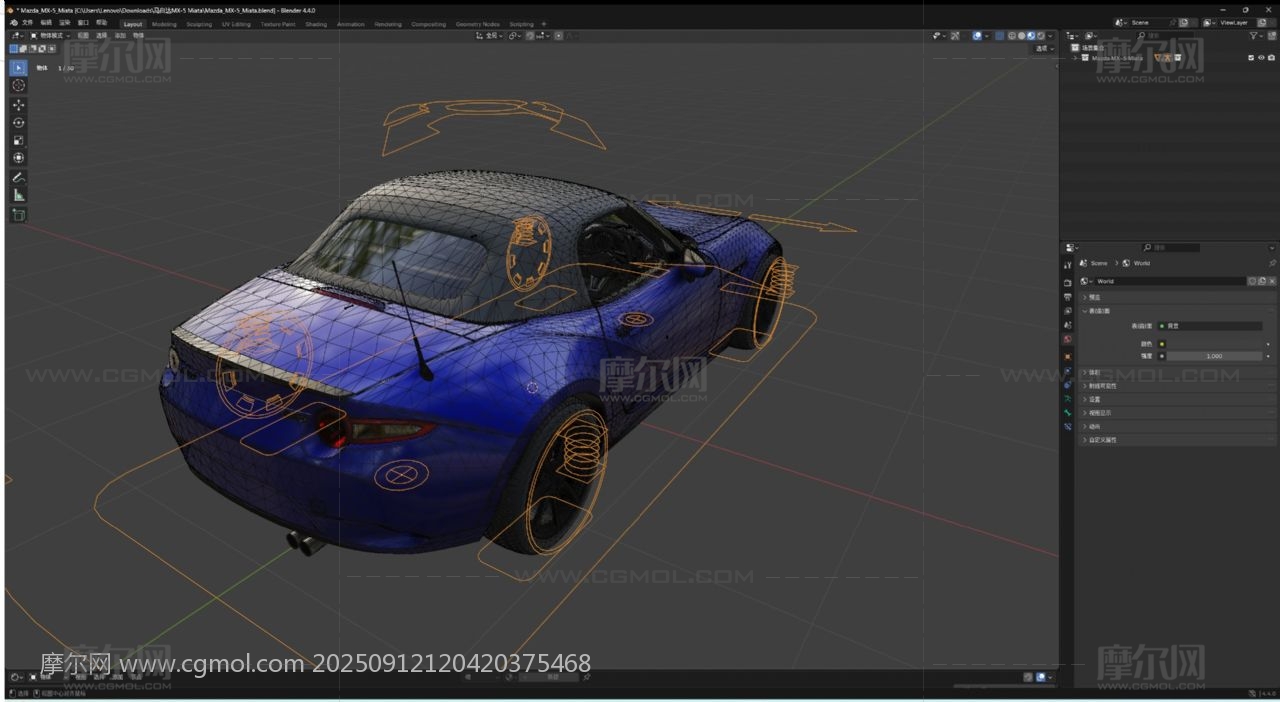Toggle Mazda MX-5 Miata collection exclude checkbox
The width and height of the screenshot is (1280, 702).
[1251, 58]
